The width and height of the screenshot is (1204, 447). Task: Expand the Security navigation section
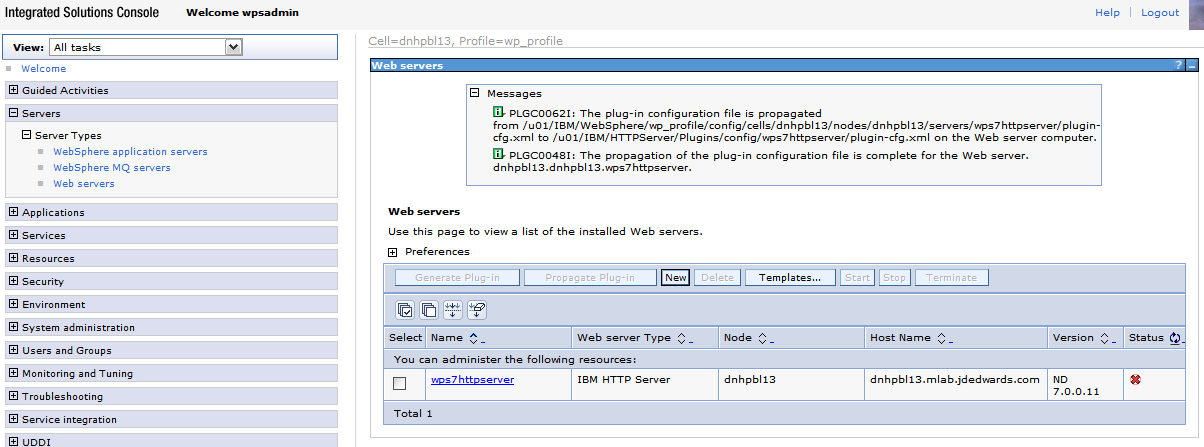(x=13, y=281)
